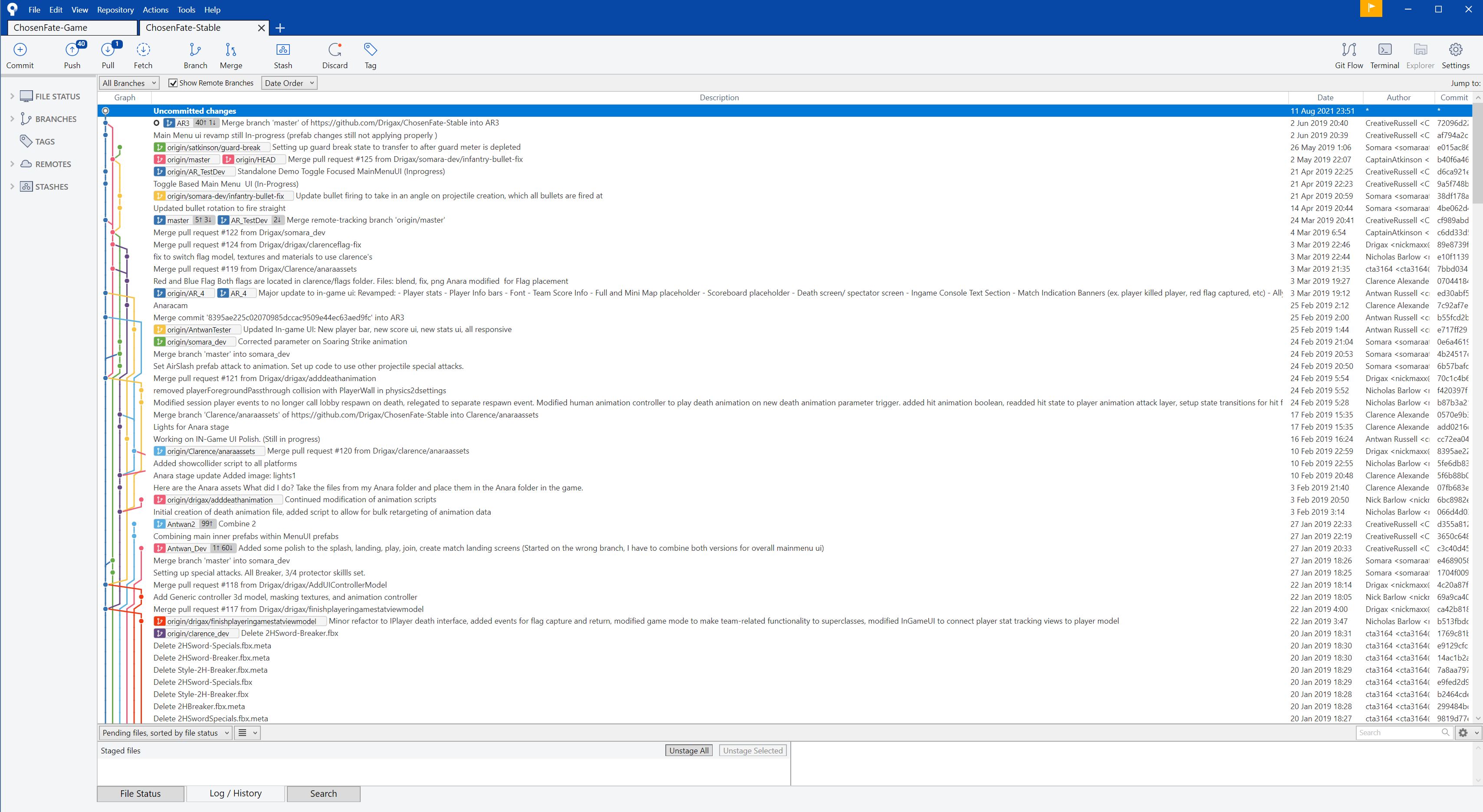The width and height of the screenshot is (1483, 812).
Task: Click the Unstage Selected button
Action: click(753, 750)
